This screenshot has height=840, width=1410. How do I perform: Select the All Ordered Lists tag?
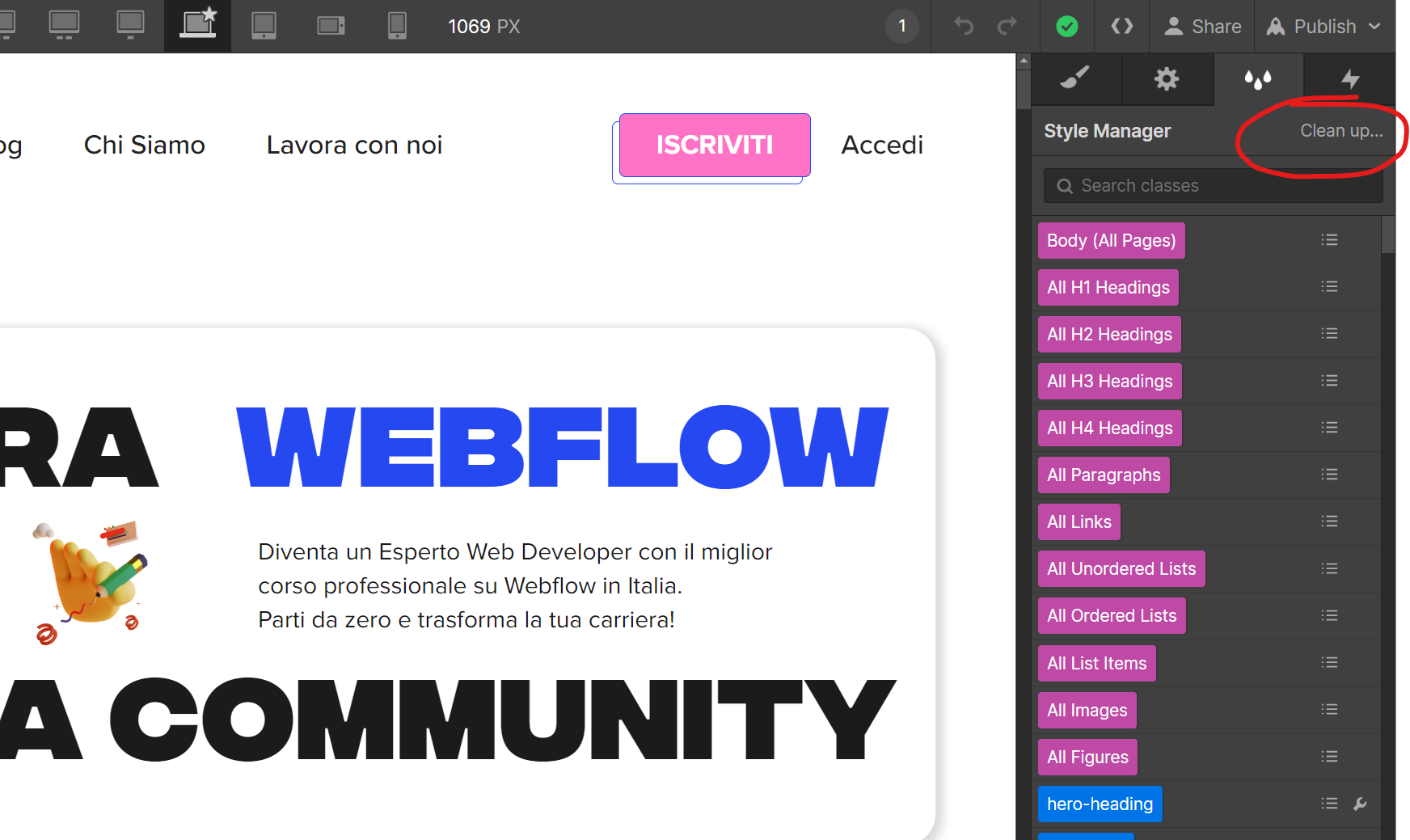tap(1112, 616)
